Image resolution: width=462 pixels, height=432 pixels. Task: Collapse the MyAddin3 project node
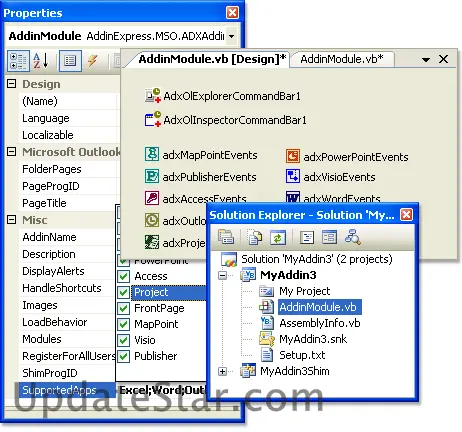pos(222,275)
